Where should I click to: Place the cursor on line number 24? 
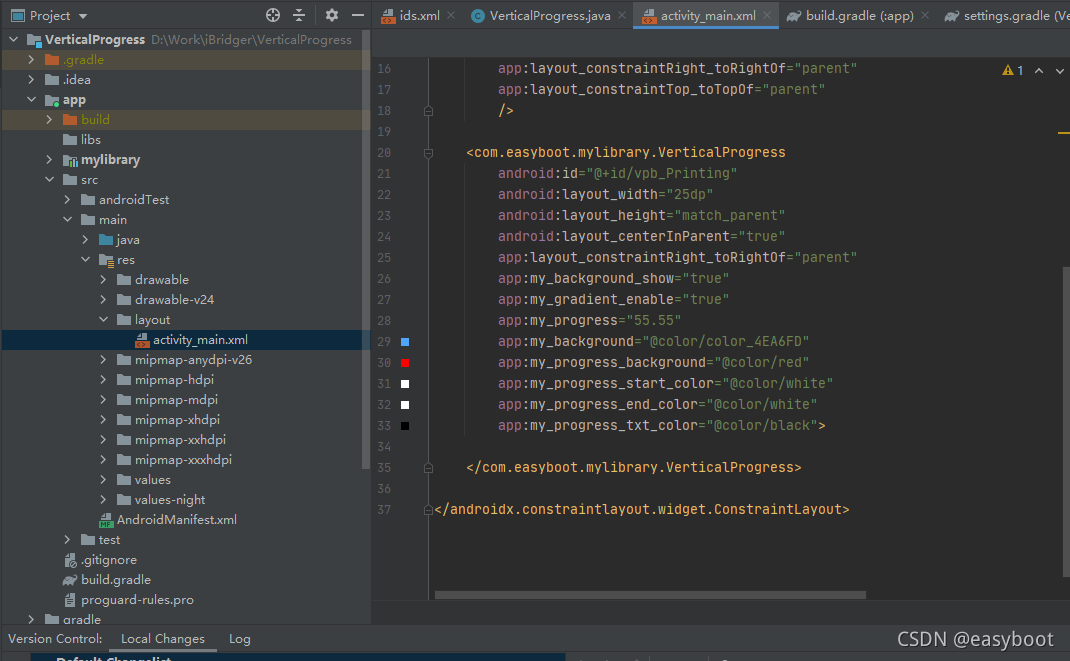[384, 237]
